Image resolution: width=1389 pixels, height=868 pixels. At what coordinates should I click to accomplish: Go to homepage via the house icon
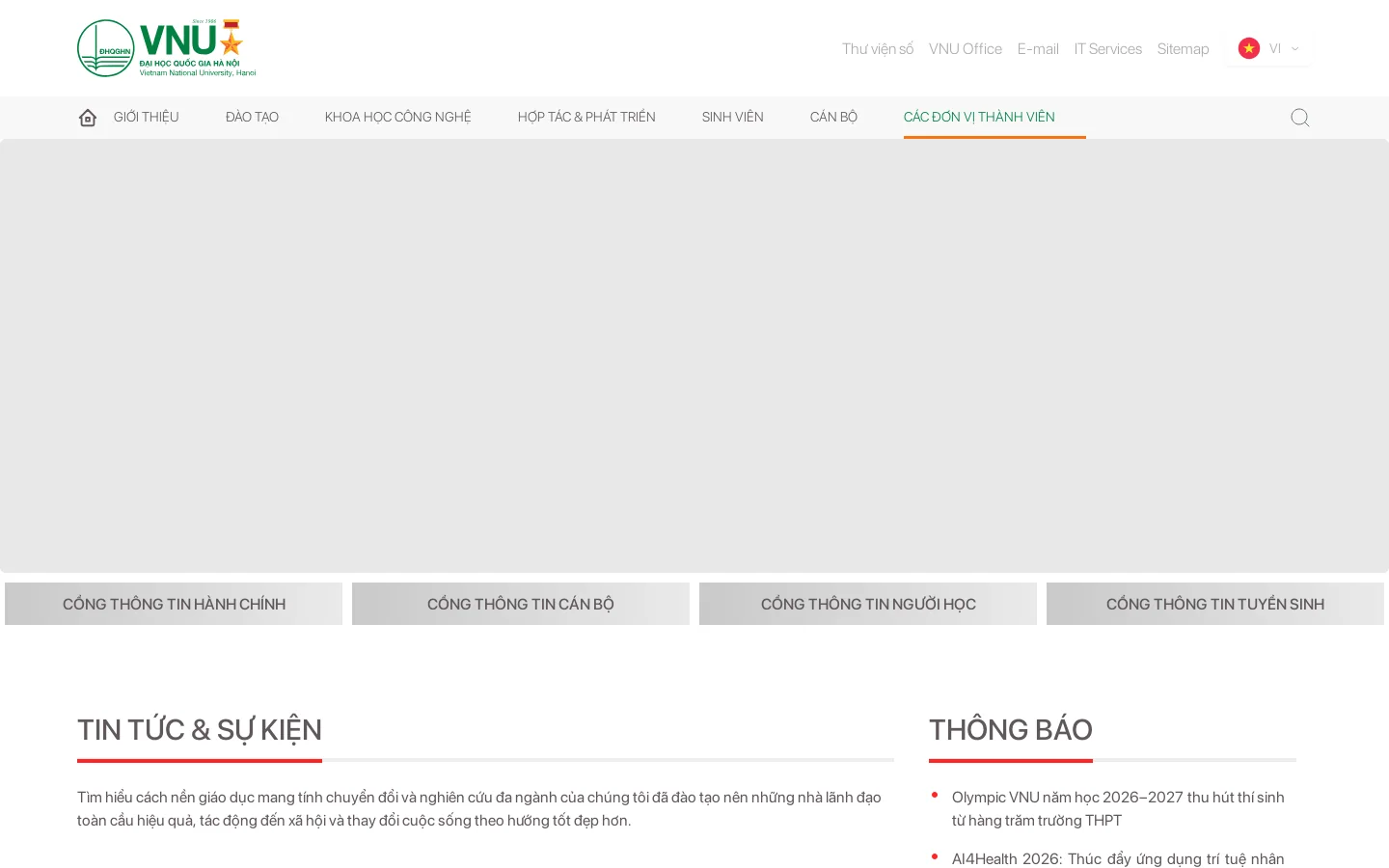click(88, 118)
